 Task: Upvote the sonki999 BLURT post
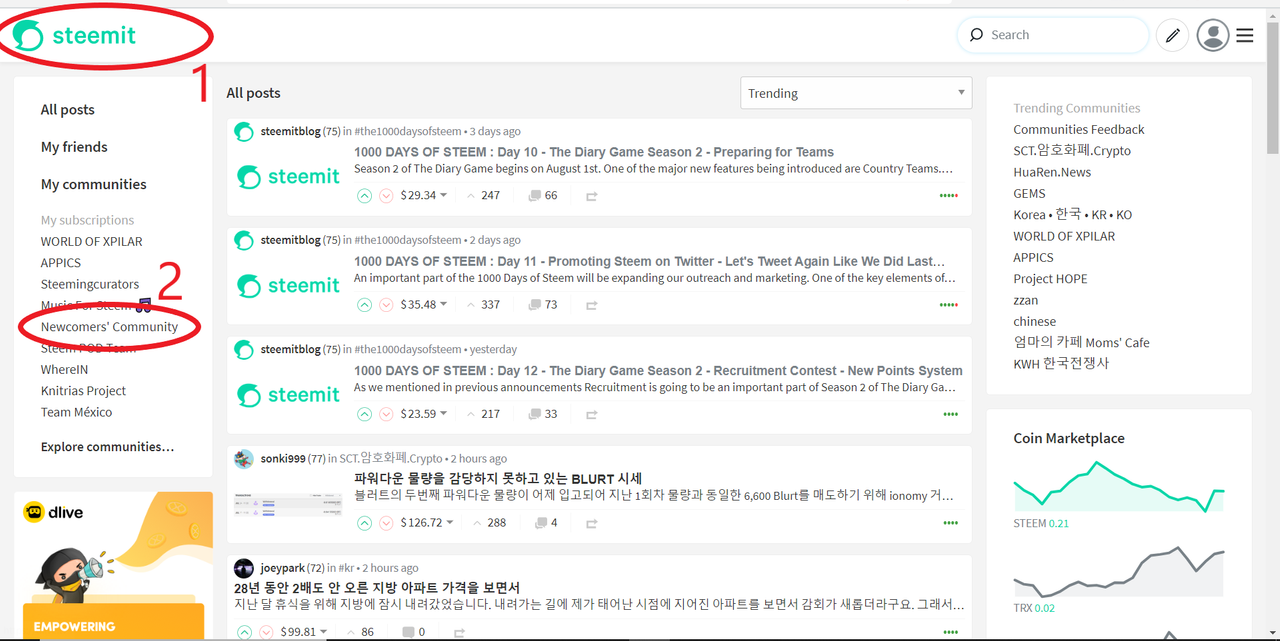coord(364,523)
